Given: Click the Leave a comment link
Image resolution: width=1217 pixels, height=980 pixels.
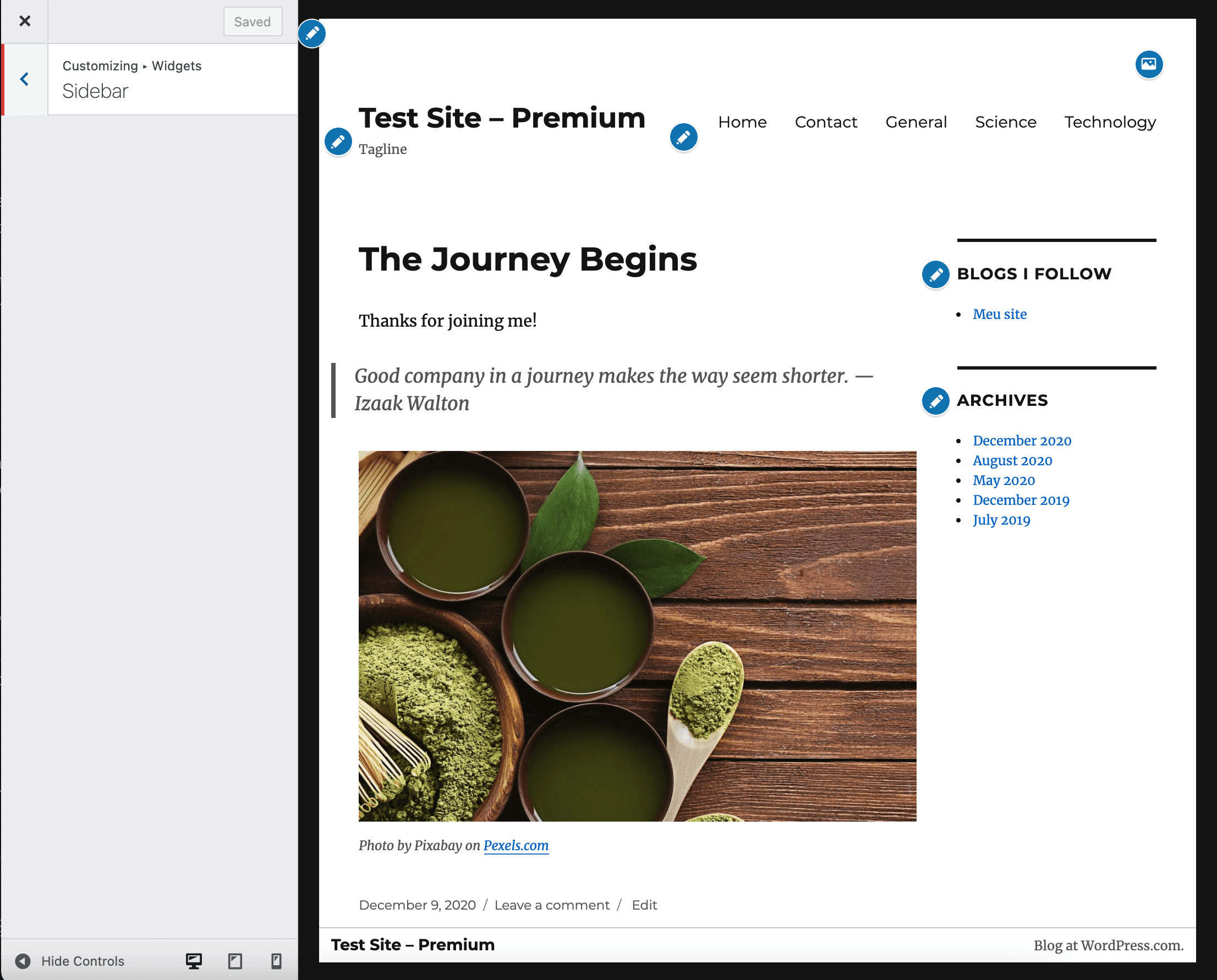Looking at the screenshot, I should (x=552, y=905).
